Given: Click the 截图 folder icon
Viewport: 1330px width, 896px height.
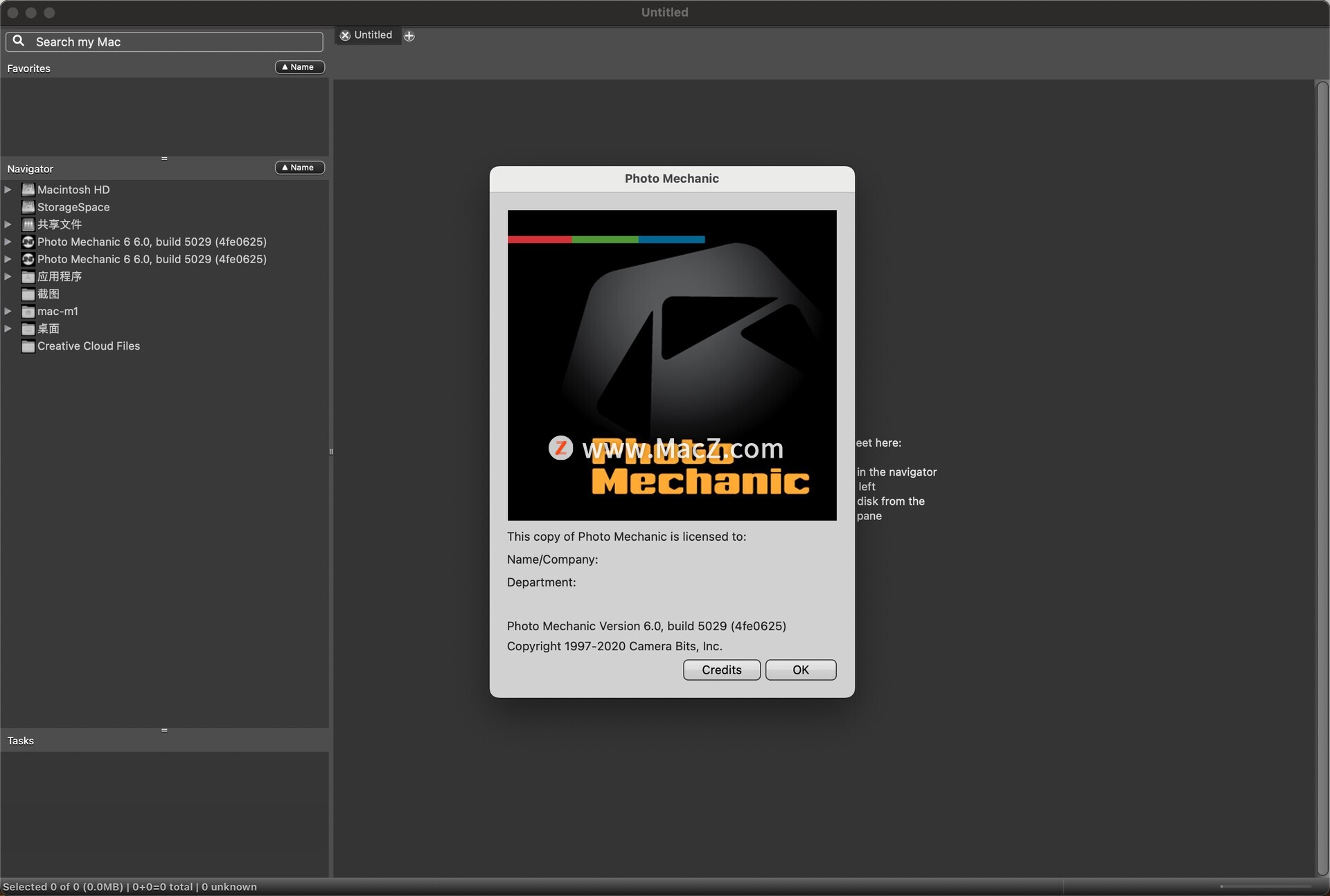Looking at the screenshot, I should [28, 294].
